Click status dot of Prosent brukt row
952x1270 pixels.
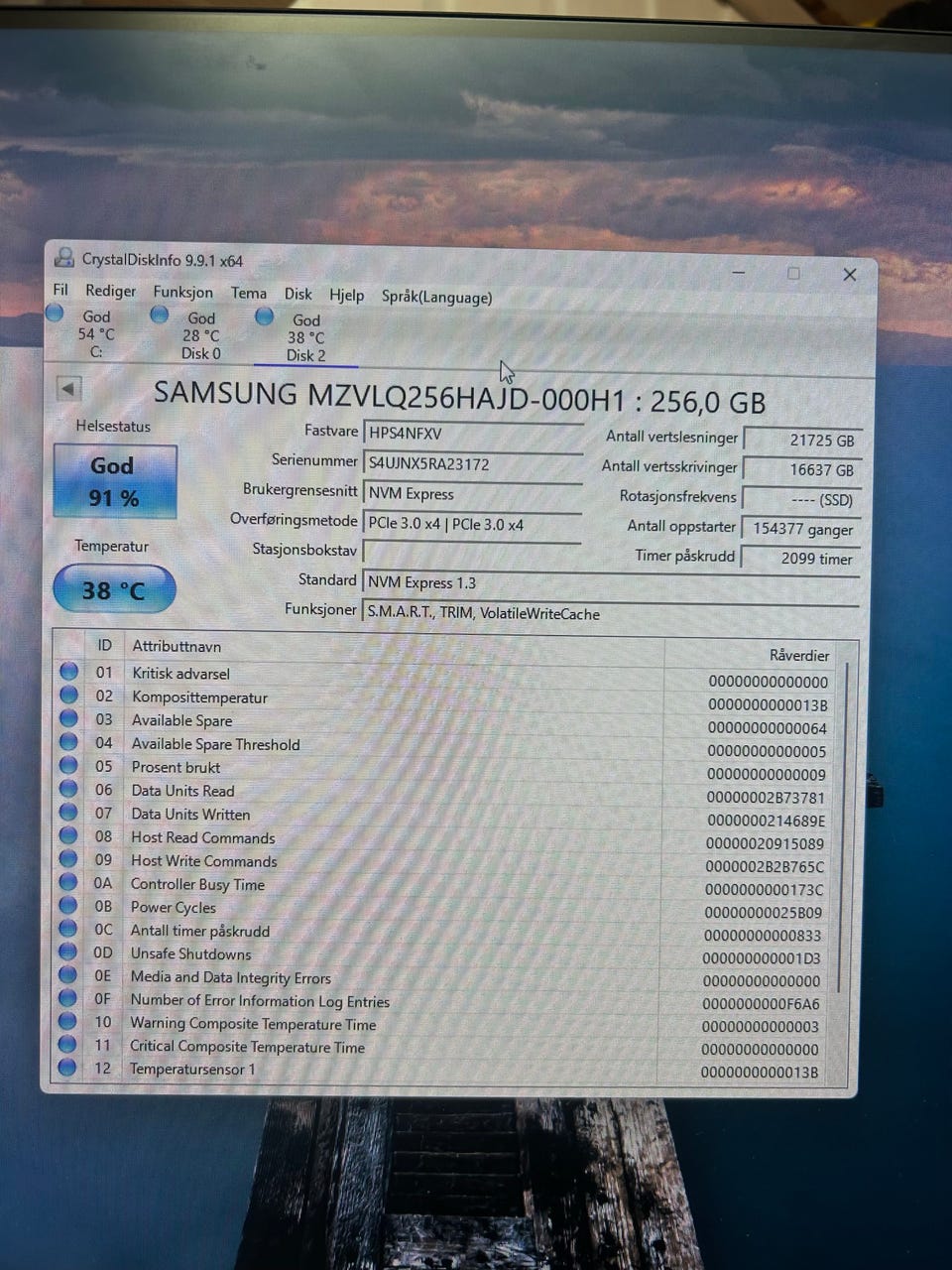[68, 765]
